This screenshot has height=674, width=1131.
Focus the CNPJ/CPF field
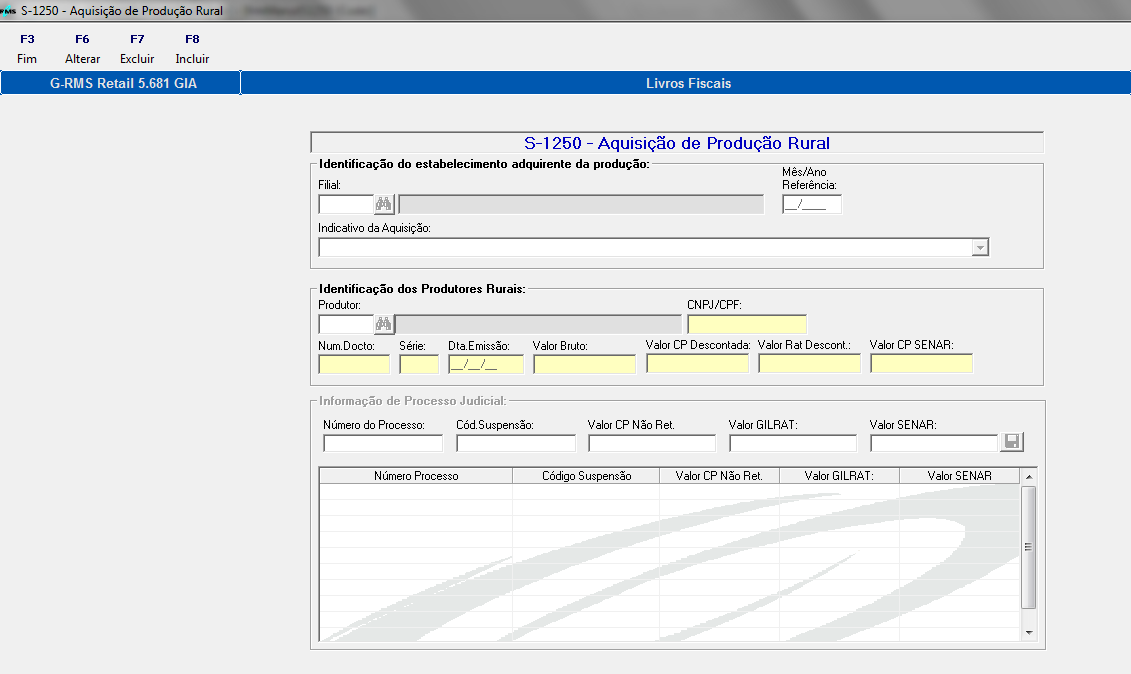[x=746, y=324]
